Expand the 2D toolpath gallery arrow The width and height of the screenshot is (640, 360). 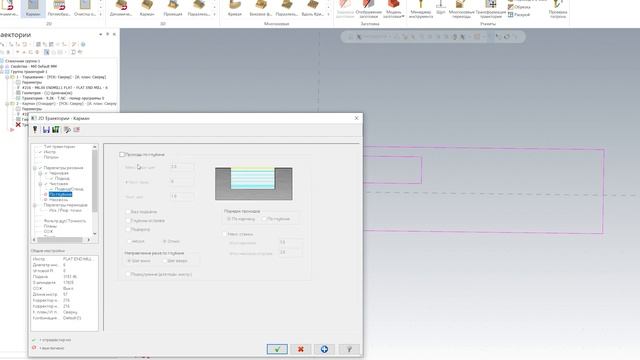pos(101,14)
